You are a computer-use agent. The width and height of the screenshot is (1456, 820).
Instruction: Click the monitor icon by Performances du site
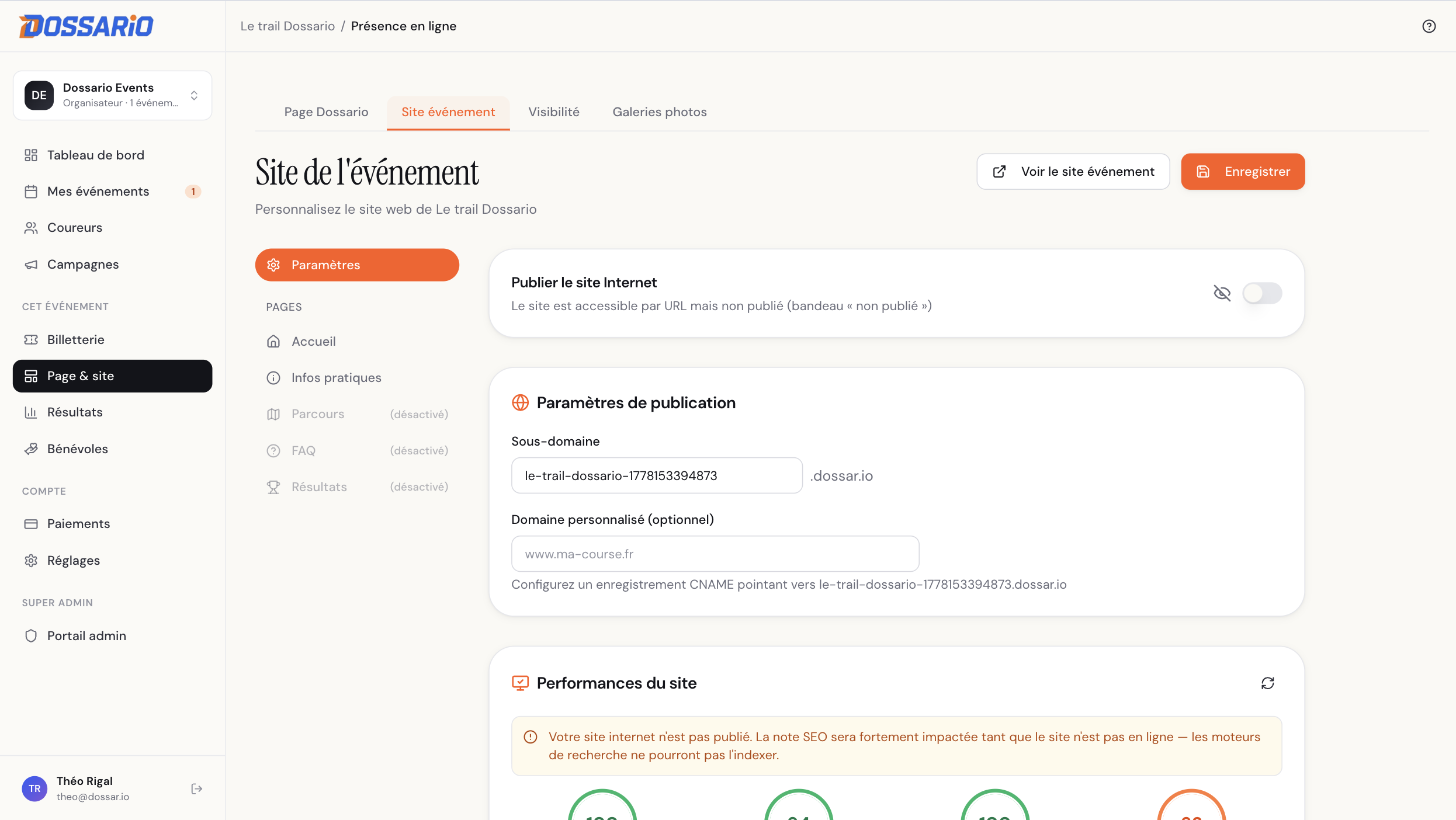520,683
